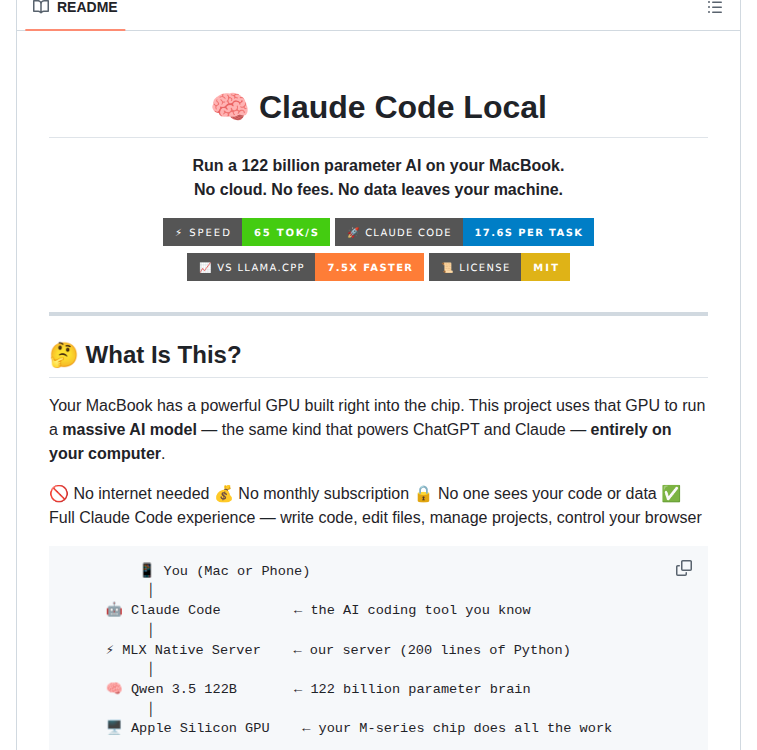Click the prohibited sign emoji before No internet needed
Screen dimensions: 757x750
[x=59, y=494]
